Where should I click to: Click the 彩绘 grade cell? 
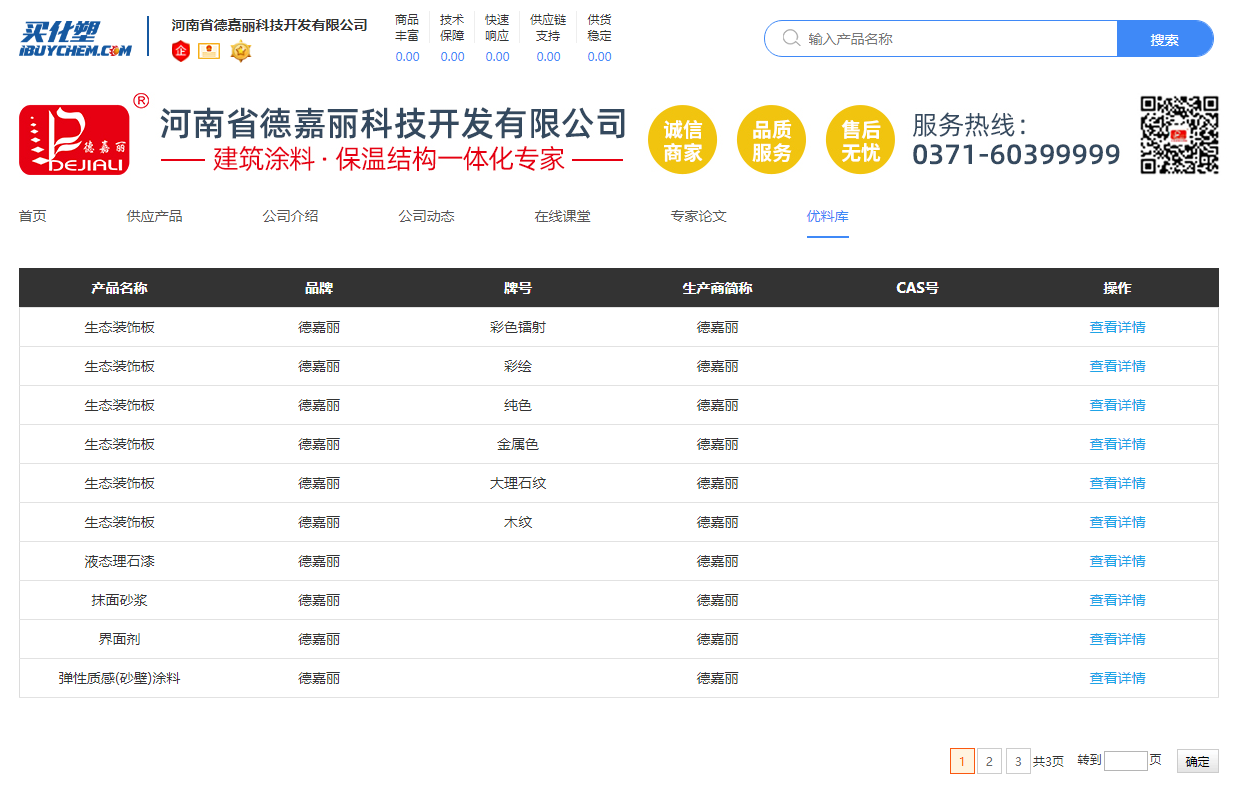[518, 366]
